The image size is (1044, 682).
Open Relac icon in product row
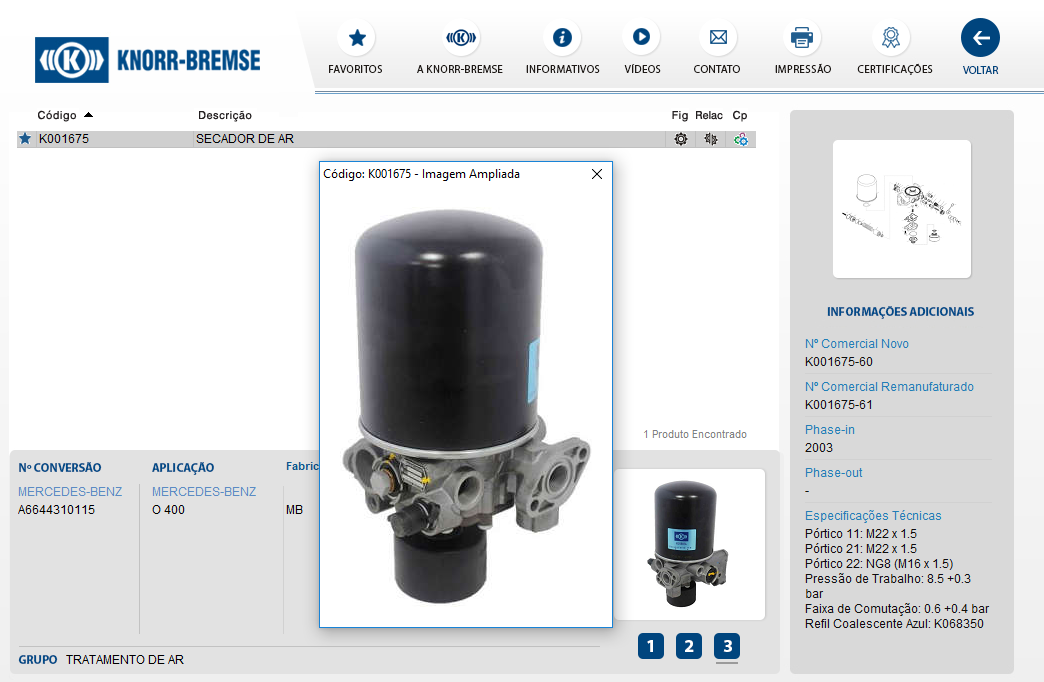point(710,140)
